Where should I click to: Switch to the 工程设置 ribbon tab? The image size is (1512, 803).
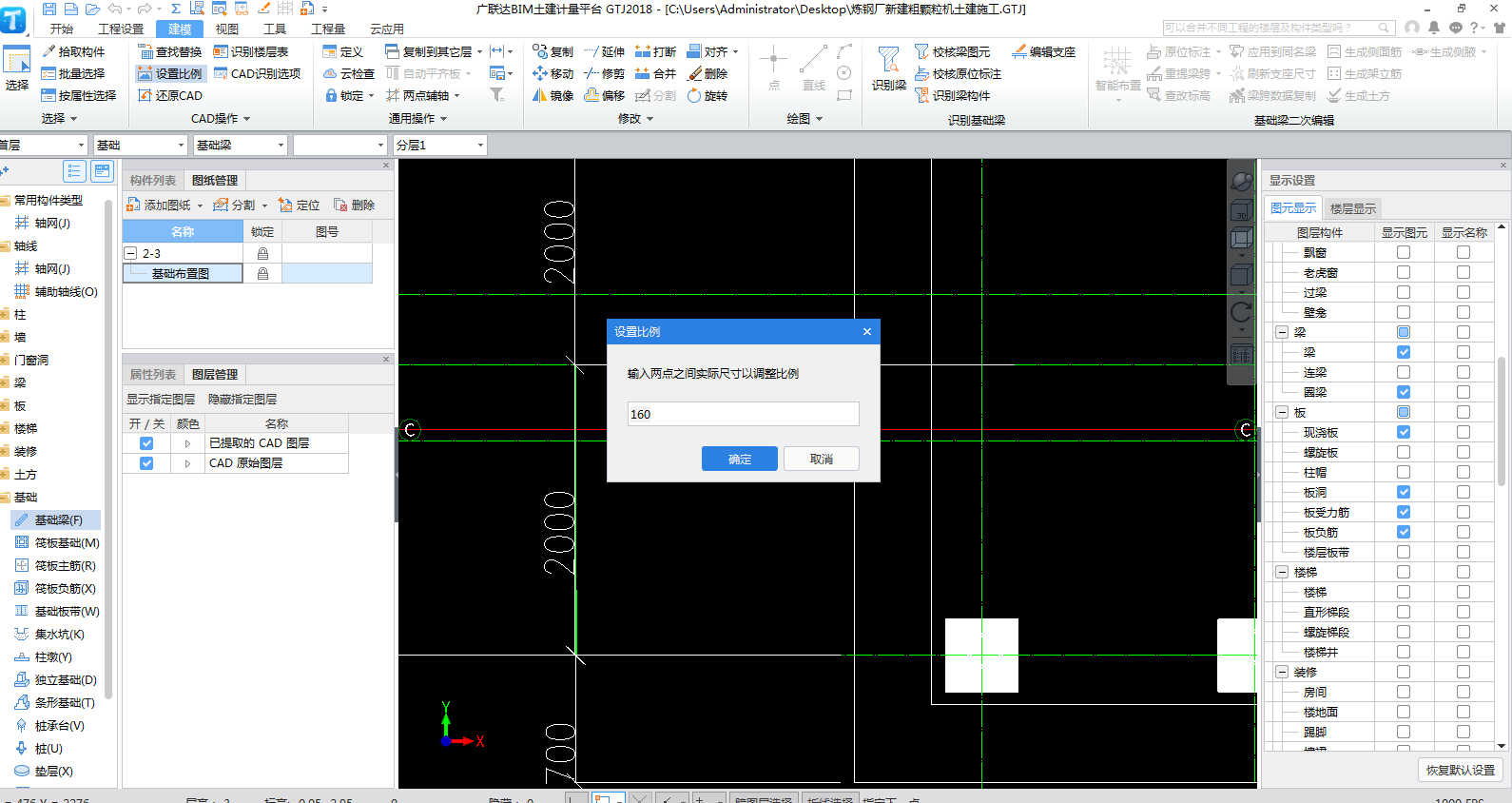pyautogui.click(x=121, y=29)
